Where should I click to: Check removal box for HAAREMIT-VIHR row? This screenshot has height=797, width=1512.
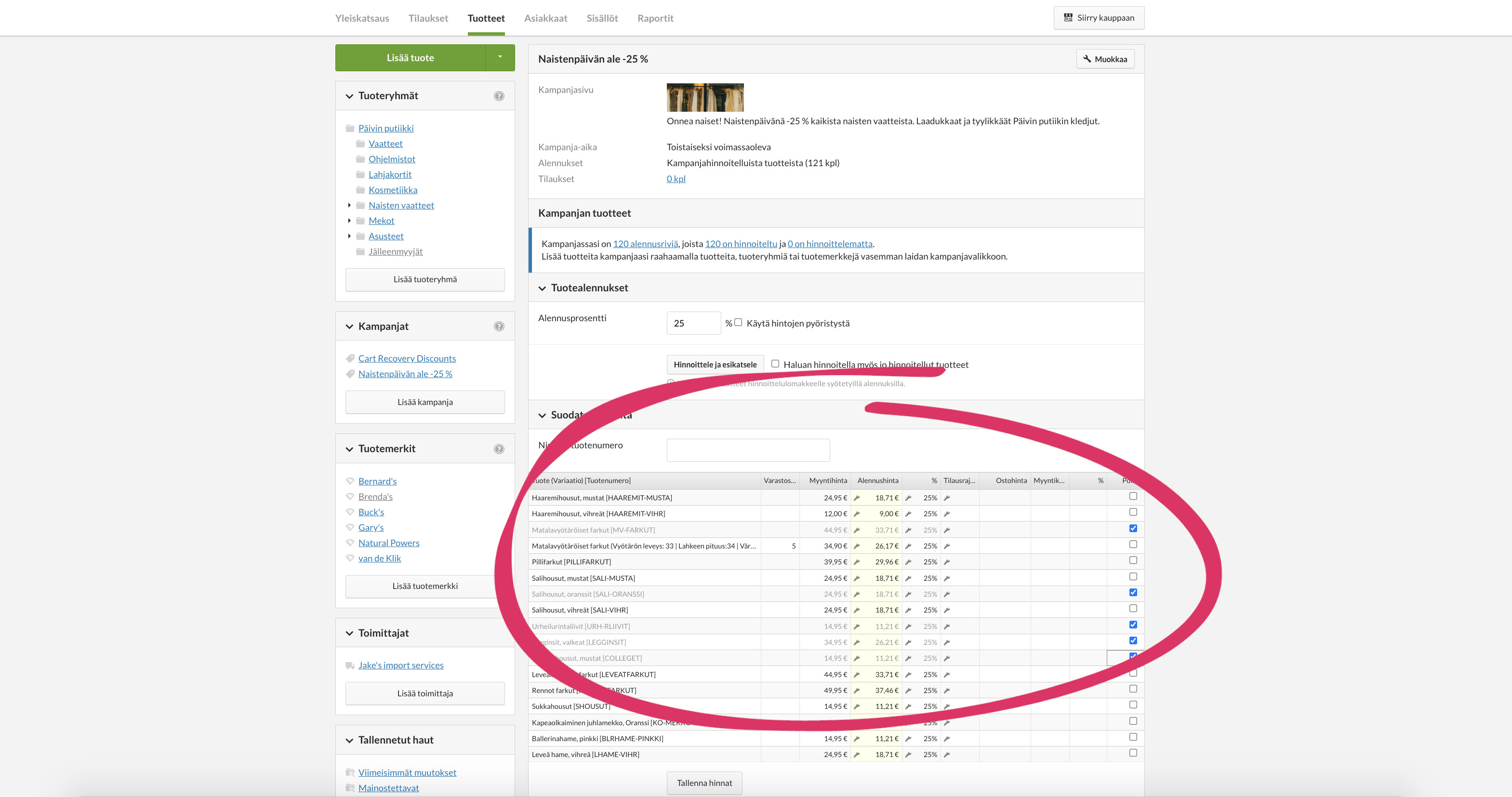(1133, 512)
